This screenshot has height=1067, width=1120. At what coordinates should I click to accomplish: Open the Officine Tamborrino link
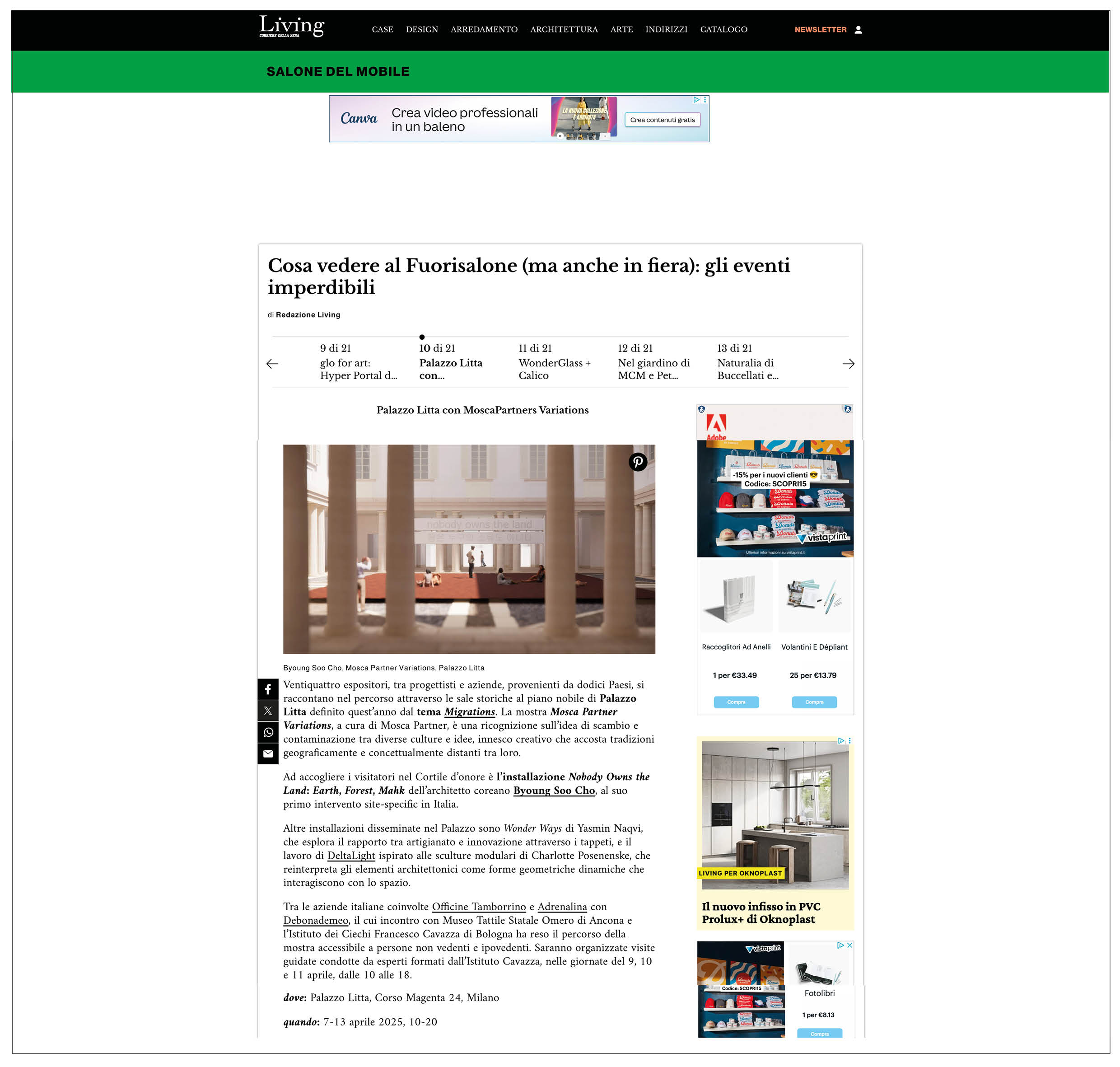(x=479, y=907)
